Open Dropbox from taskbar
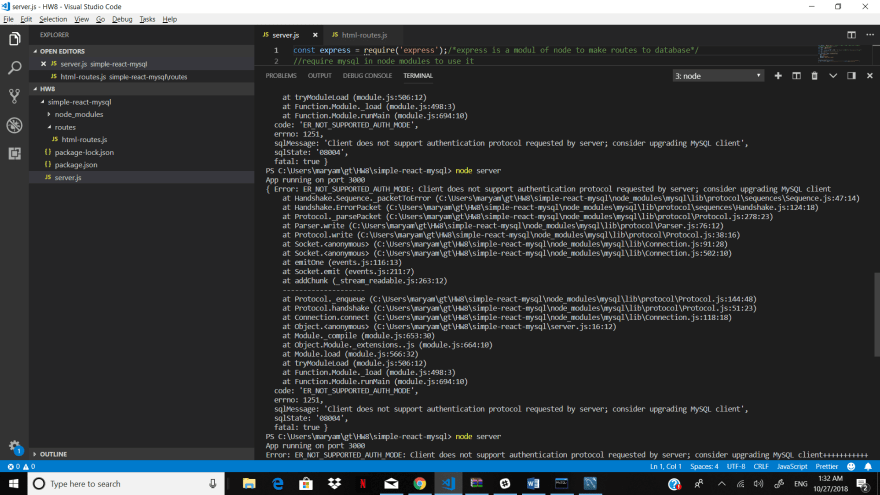Viewport: 880px width, 495px height. tap(334, 483)
